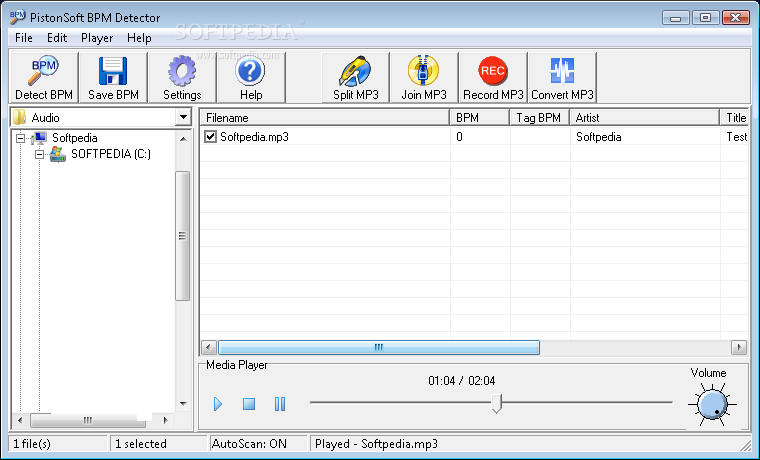Open the Help menu

coord(139,38)
